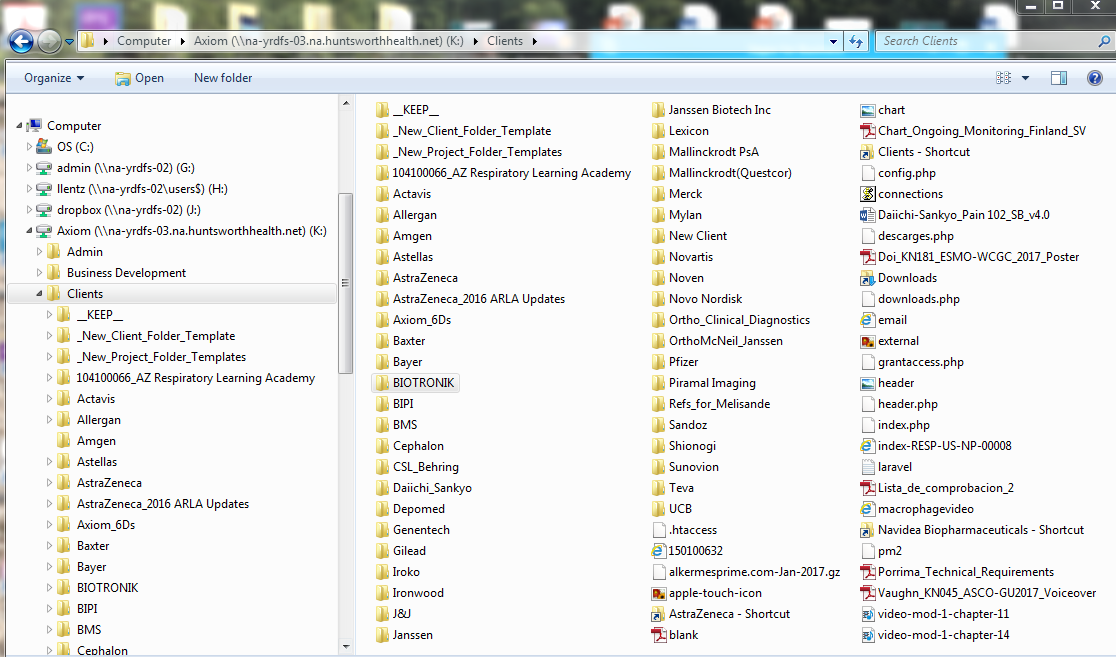1116x657 pixels.
Task: Select alkermesprime.com-Jan-2017.gz archive
Action: (x=746, y=572)
